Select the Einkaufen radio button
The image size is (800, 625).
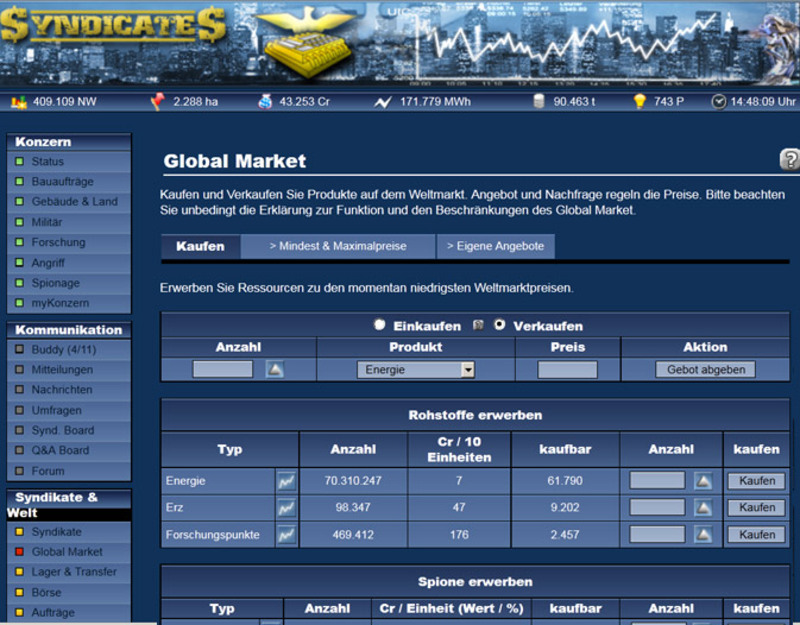coord(379,324)
